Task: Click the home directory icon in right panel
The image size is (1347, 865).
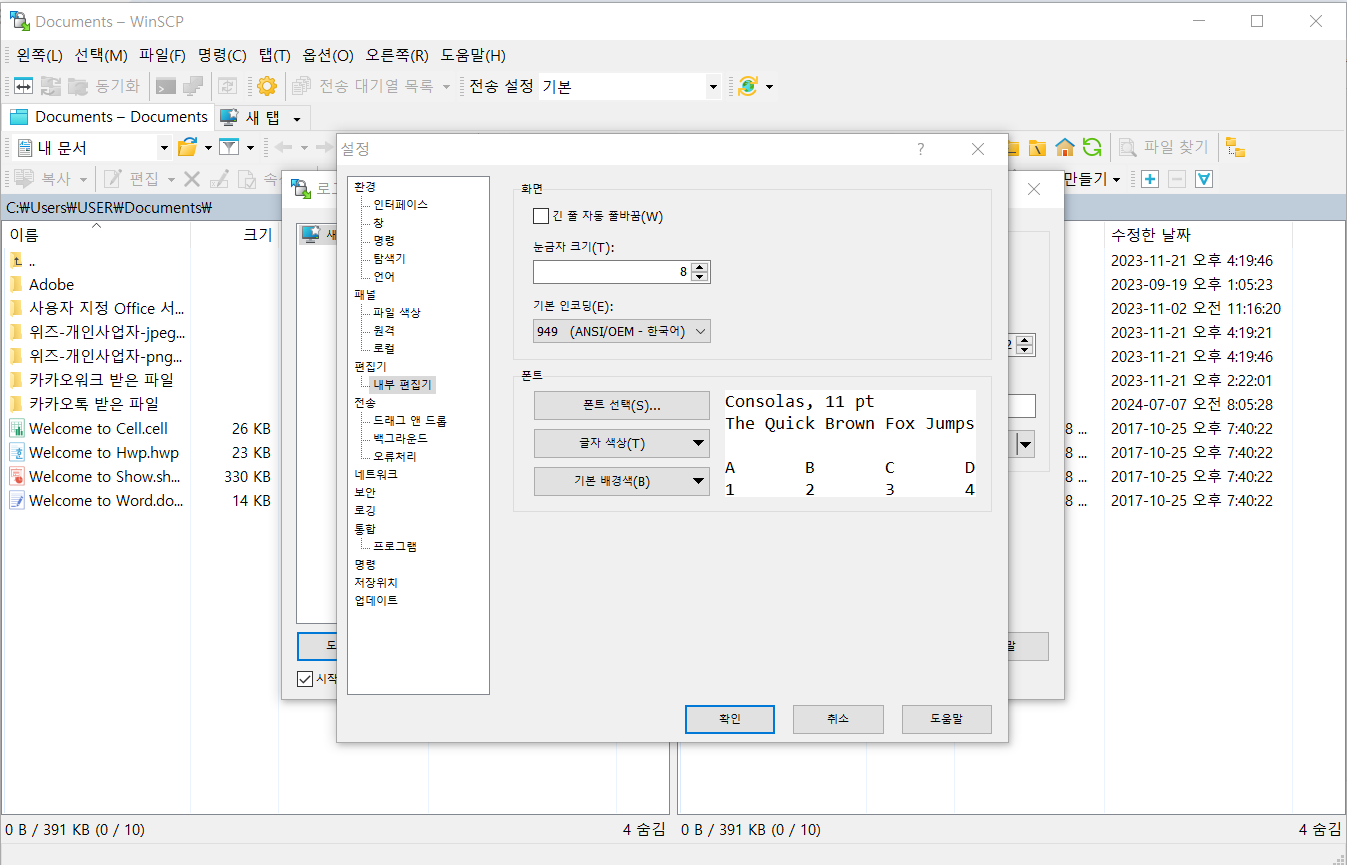Action: coord(1065,148)
